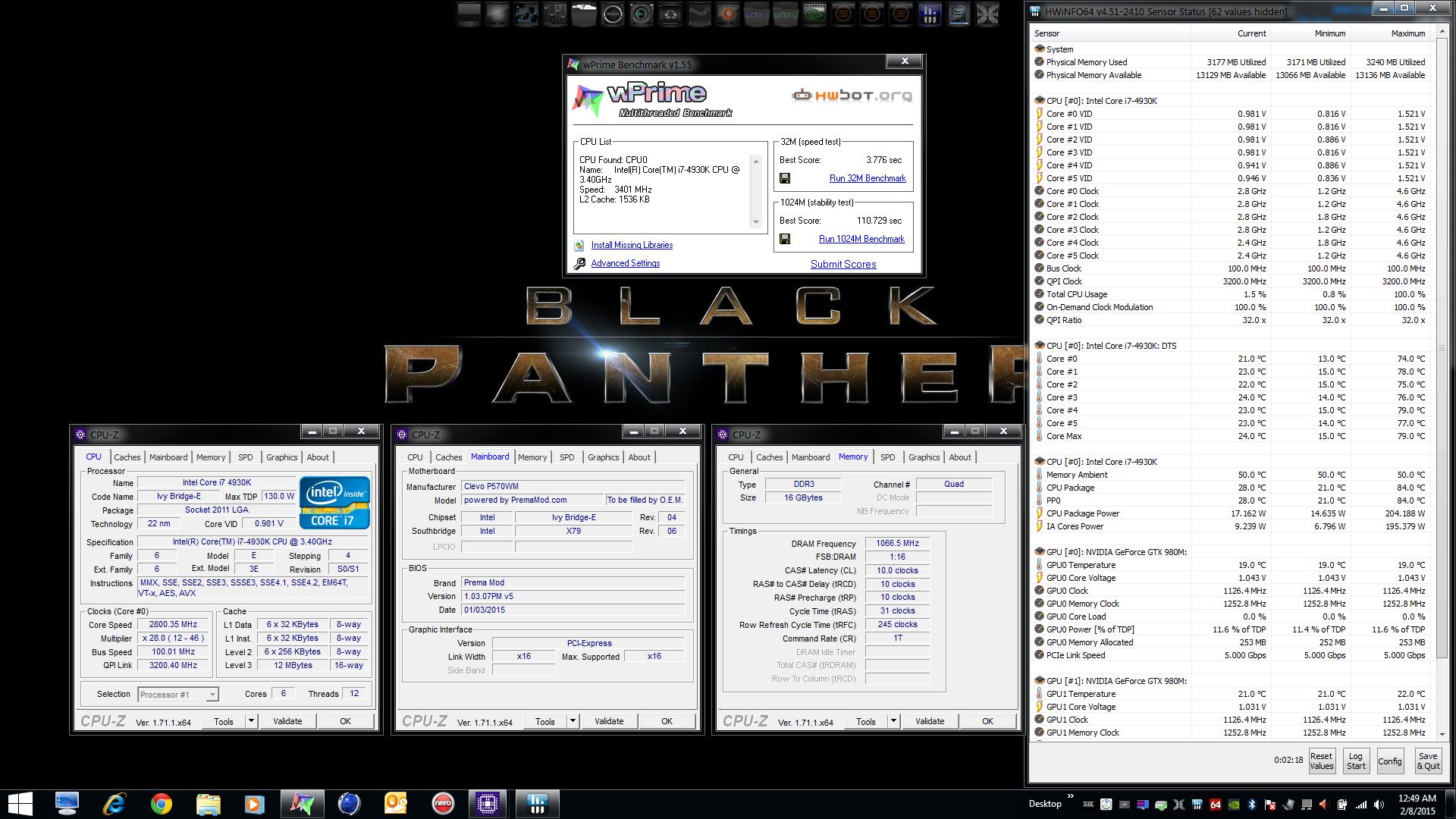1456x819 pixels.
Task: Open Tools dropdown arrow in Mainboard CPU-Z window
Action: tap(573, 721)
